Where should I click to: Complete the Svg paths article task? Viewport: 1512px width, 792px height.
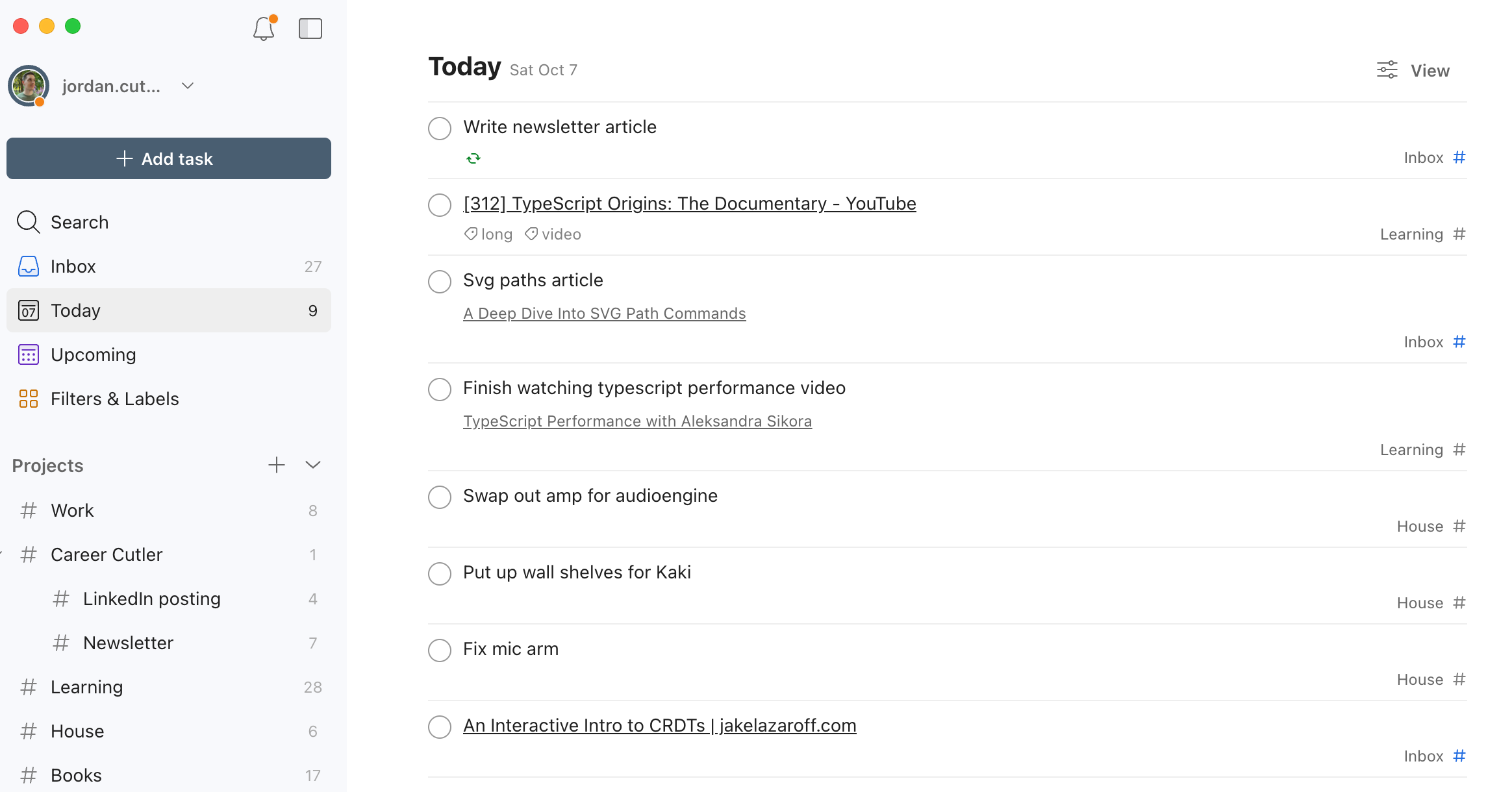(x=440, y=281)
